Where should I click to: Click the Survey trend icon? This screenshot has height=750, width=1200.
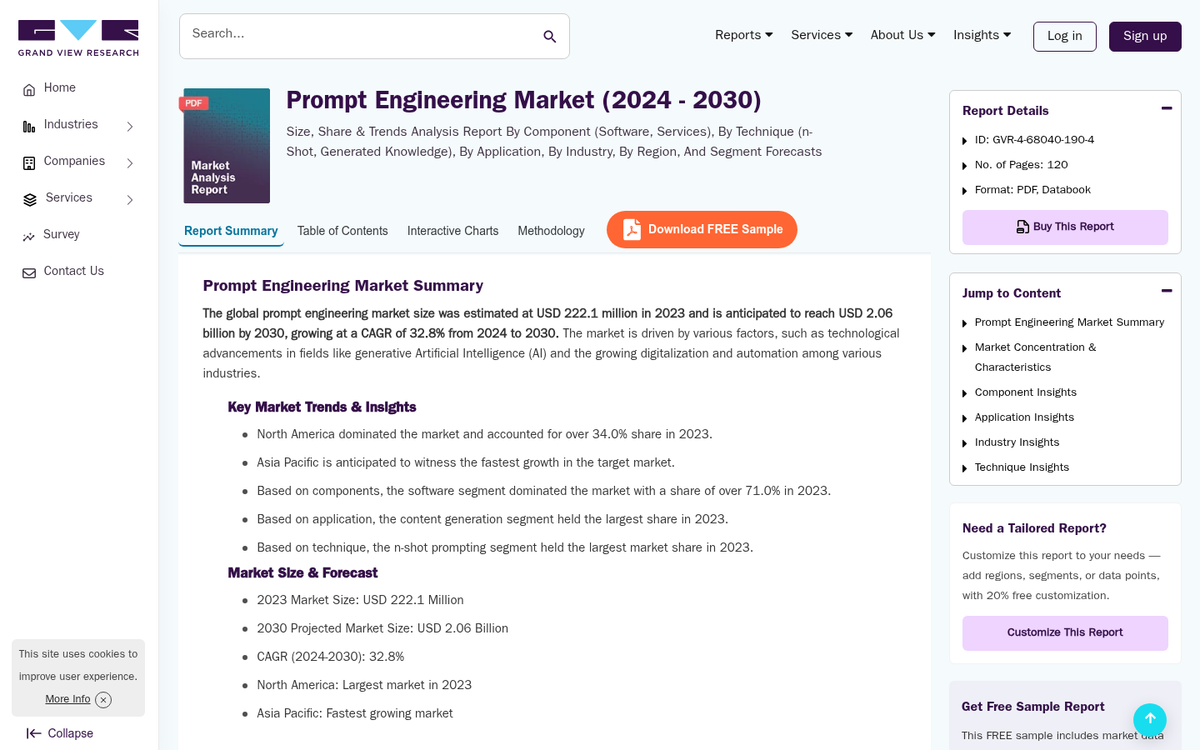click(29, 236)
